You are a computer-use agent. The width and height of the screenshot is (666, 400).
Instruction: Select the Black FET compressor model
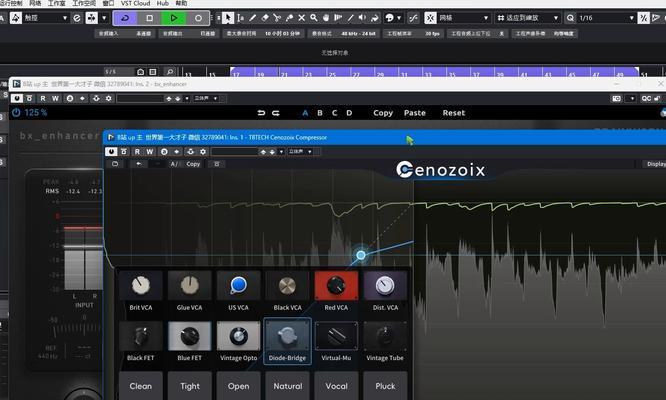coord(141,342)
